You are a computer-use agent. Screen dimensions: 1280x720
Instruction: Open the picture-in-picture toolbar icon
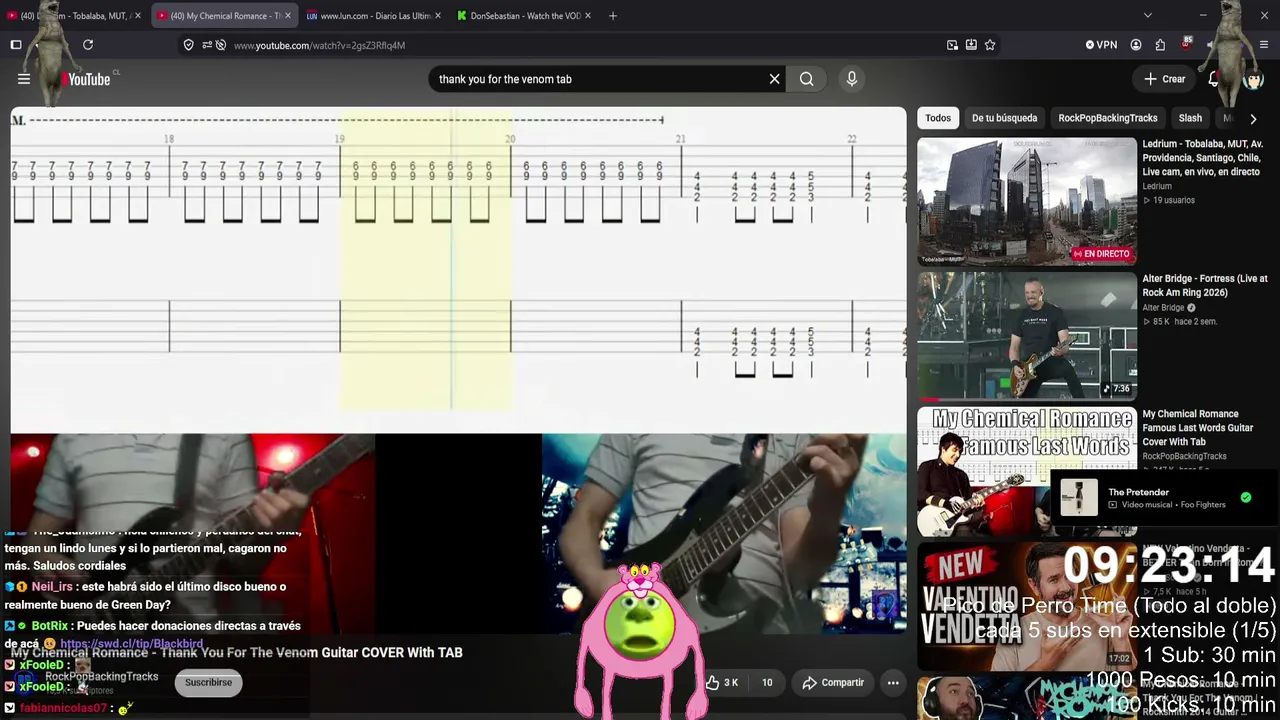[x=952, y=45]
